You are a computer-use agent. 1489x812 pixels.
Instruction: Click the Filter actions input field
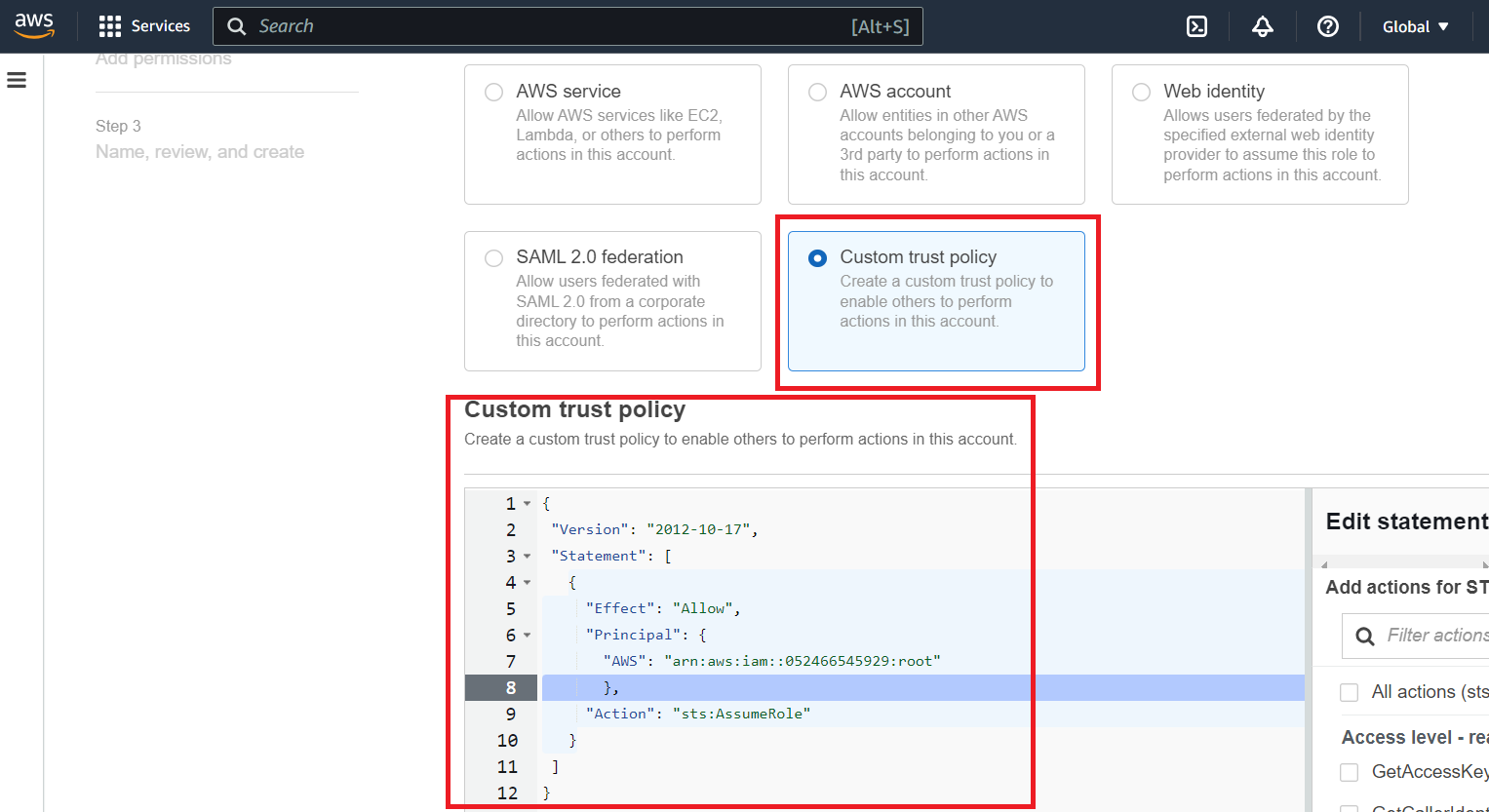1416,636
